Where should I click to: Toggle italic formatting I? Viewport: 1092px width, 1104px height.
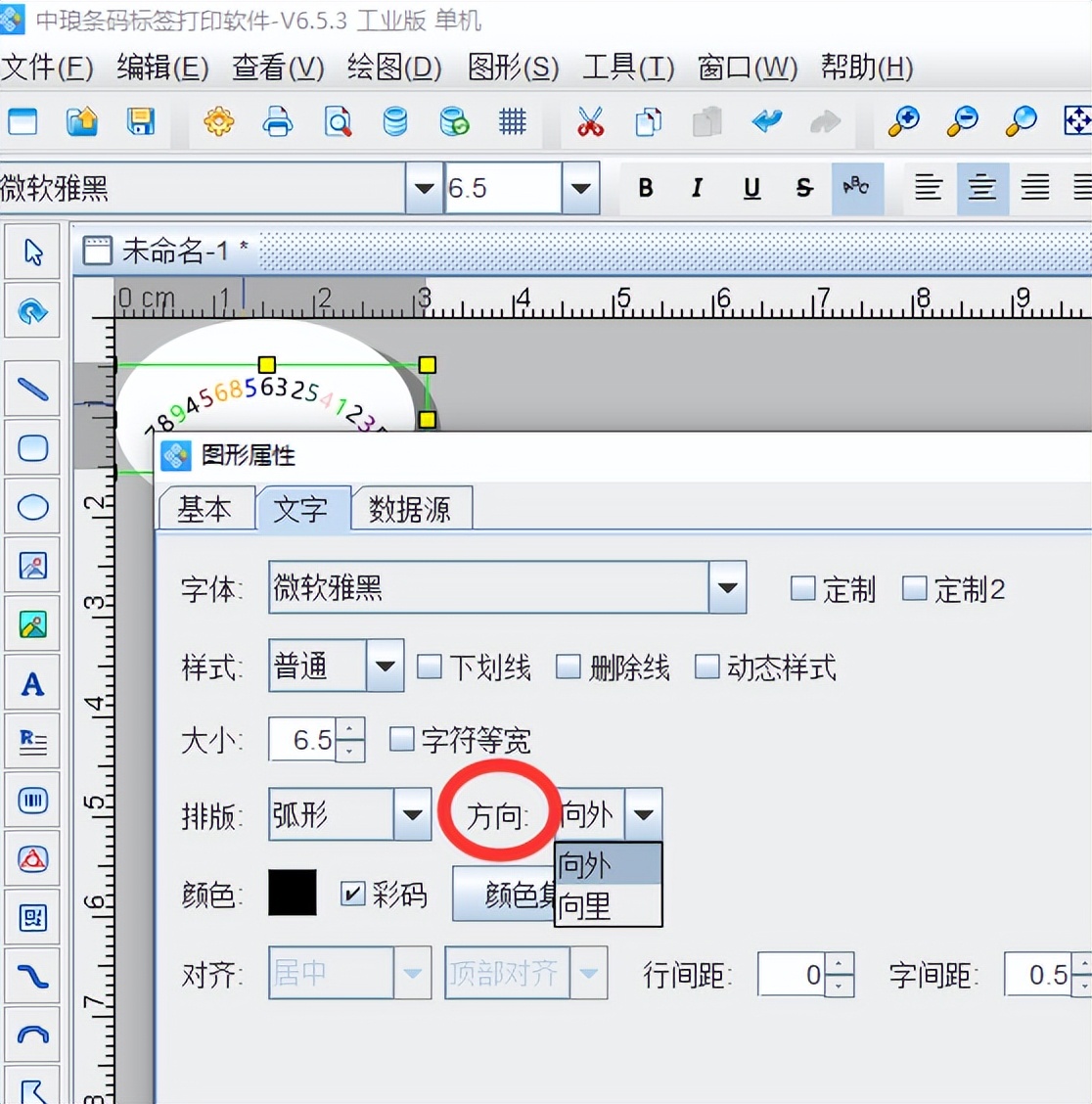697,188
